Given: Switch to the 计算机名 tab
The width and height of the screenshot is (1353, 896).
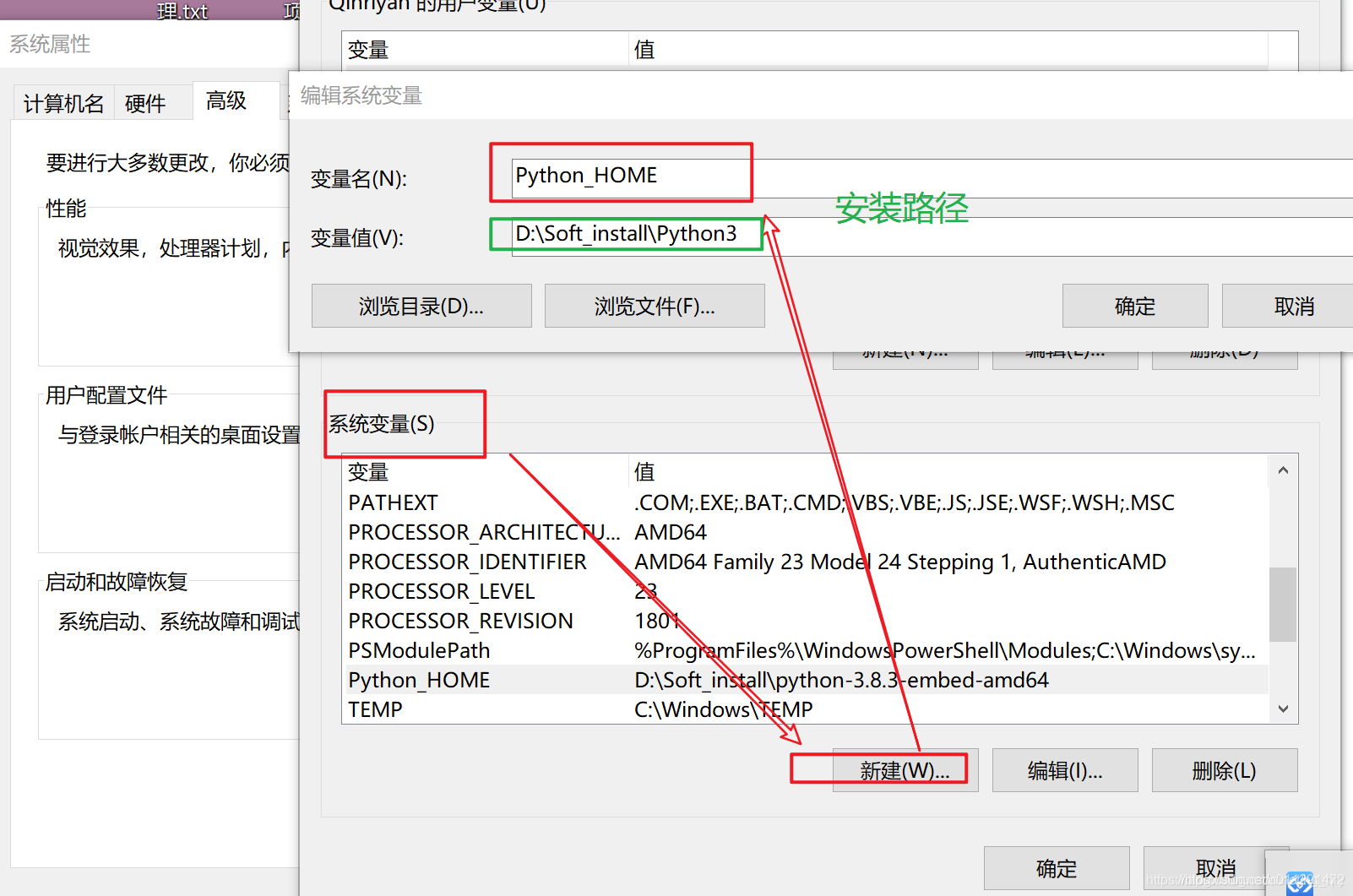Looking at the screenshot, I should (64, 103).
